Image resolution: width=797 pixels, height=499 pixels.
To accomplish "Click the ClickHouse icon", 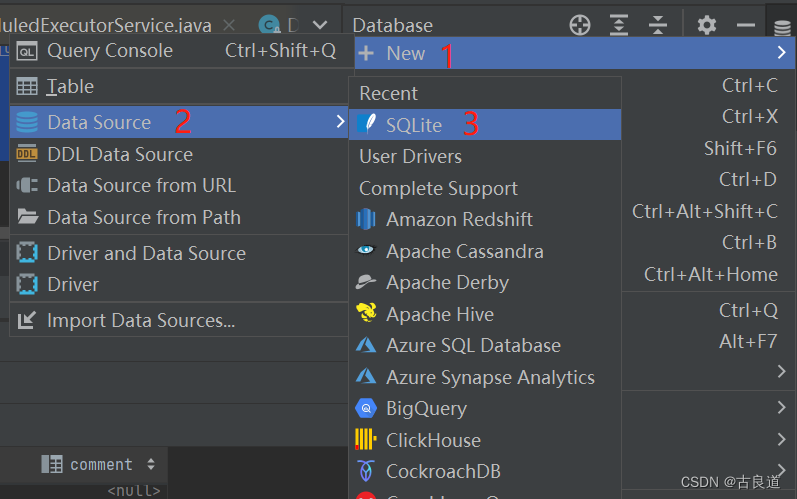I will pos(365,440).
